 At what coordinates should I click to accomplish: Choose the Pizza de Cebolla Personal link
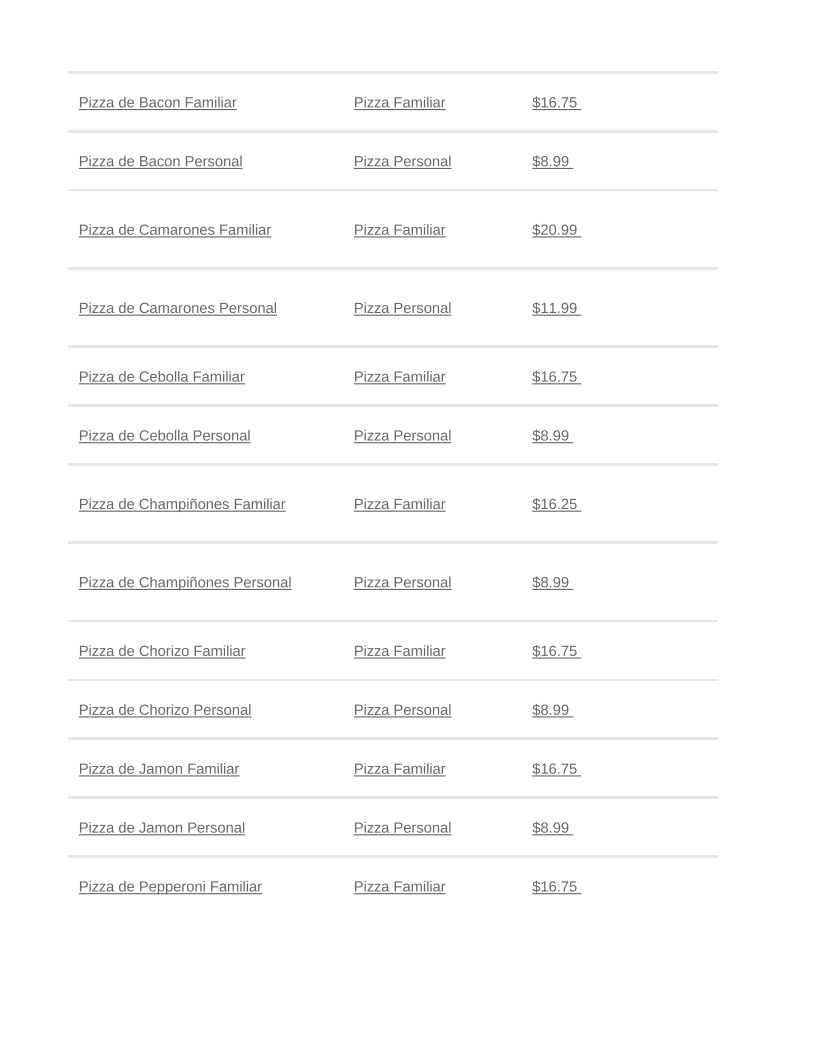point(164,436)
